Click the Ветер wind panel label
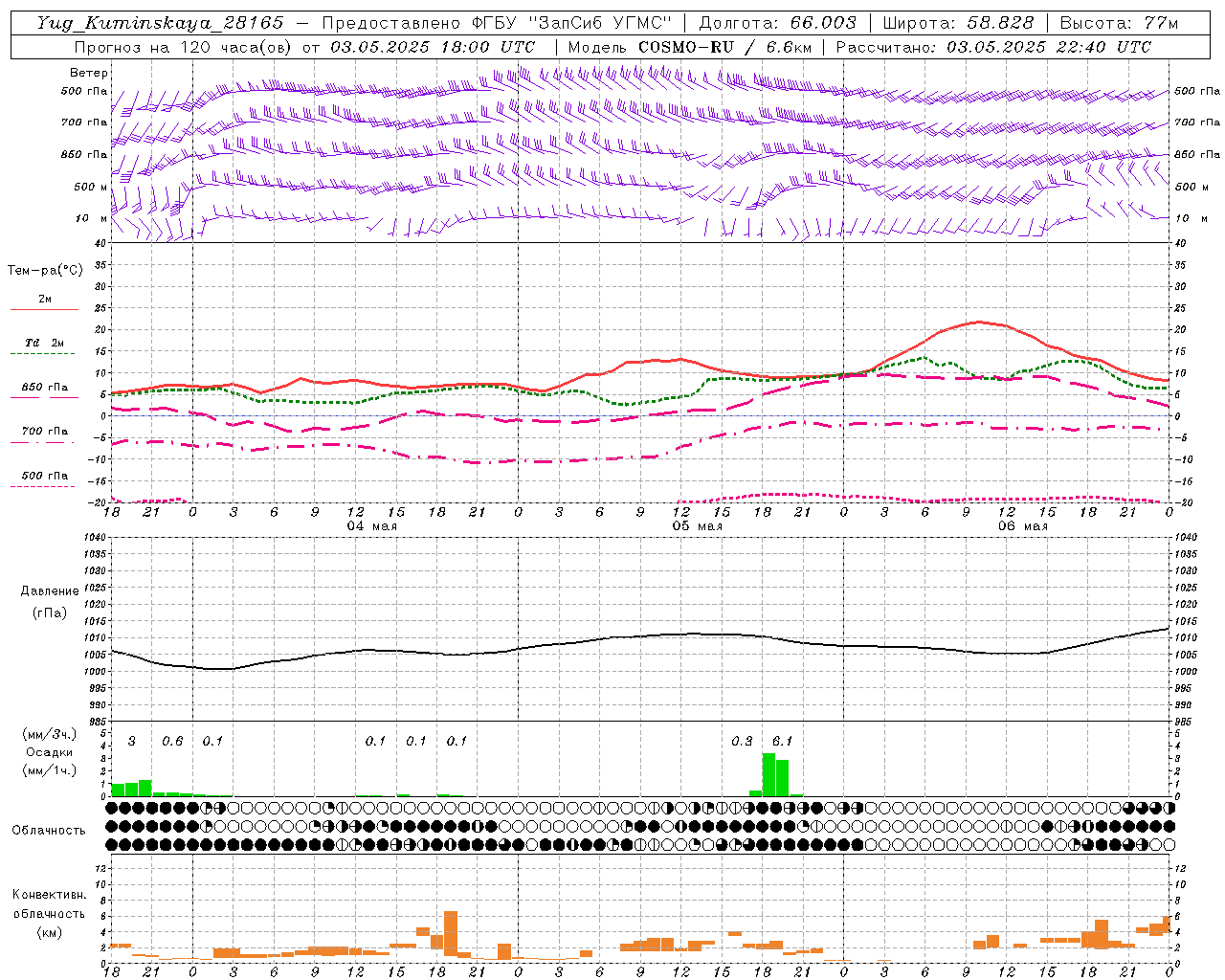 point(89,73)
